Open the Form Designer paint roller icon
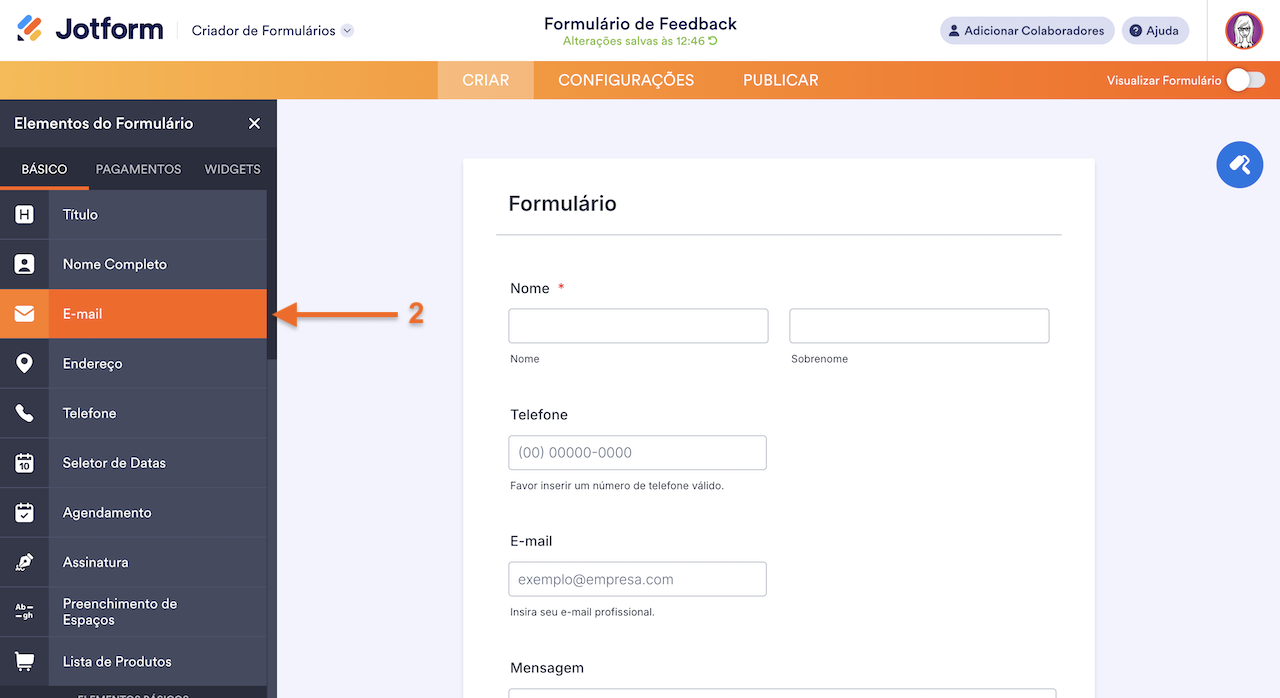The width and height of the screenshot is (1280, 698). tap(1239, 164)
